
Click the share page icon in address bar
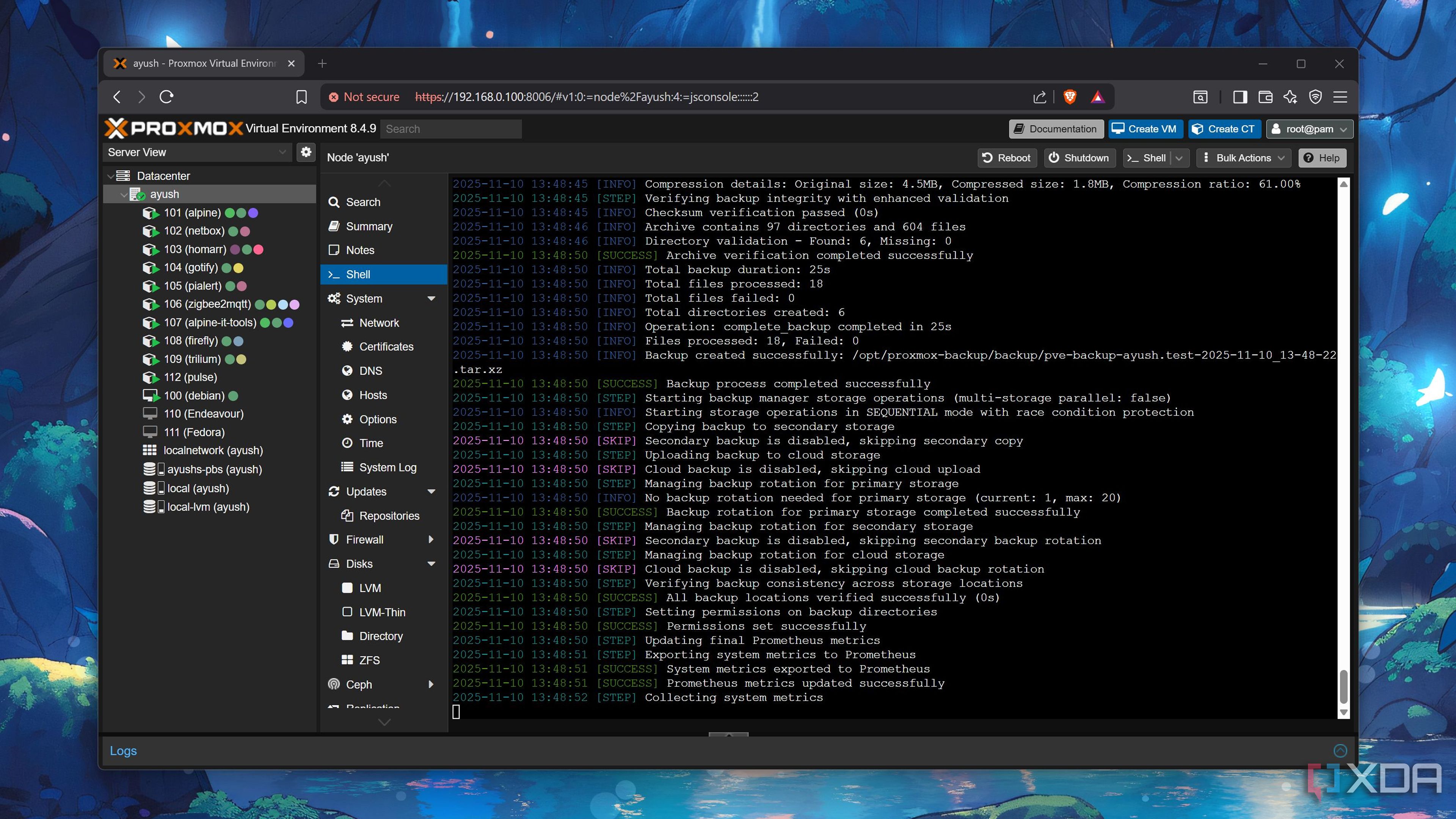pyautogui.click(x=1040, y=97)
